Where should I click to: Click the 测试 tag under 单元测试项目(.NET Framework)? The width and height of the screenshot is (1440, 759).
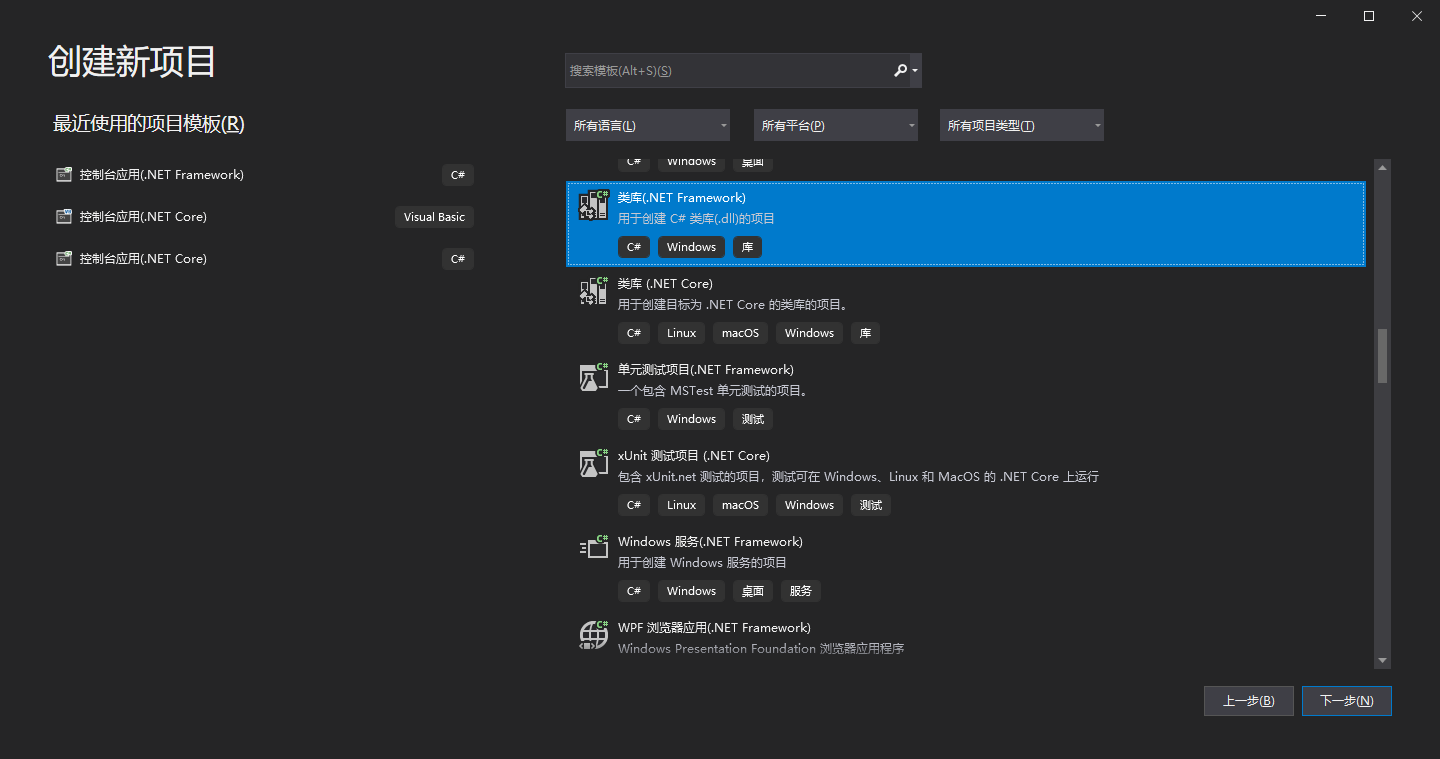pyautogui.click(x=753, y=419)
